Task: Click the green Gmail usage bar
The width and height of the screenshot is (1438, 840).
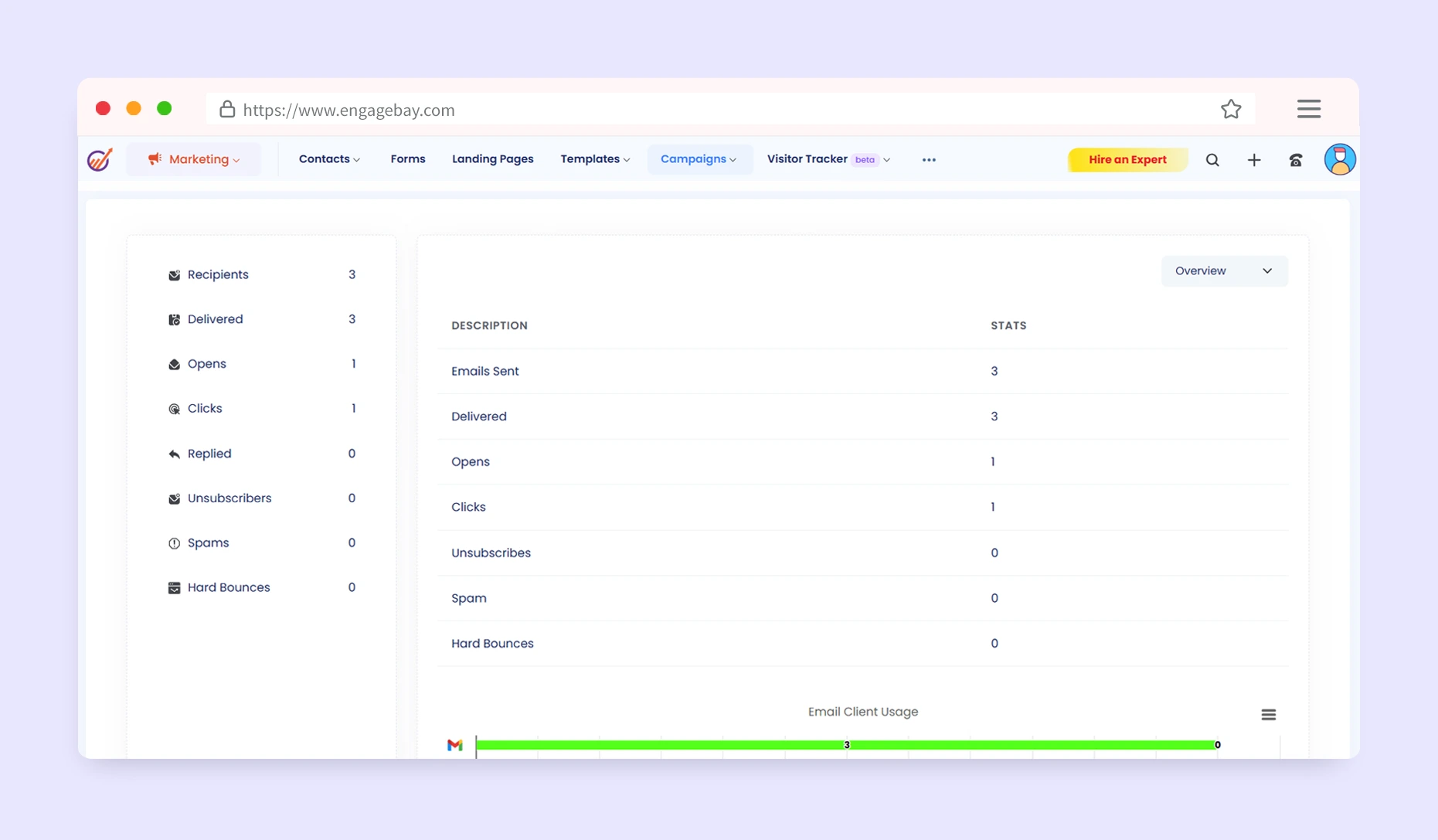Action: tap(846, 745)
